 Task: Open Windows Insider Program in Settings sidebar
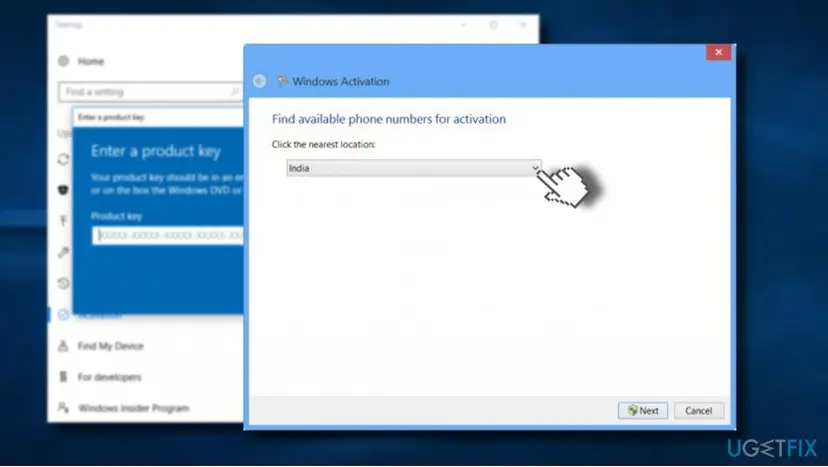[x=134, y=408]
